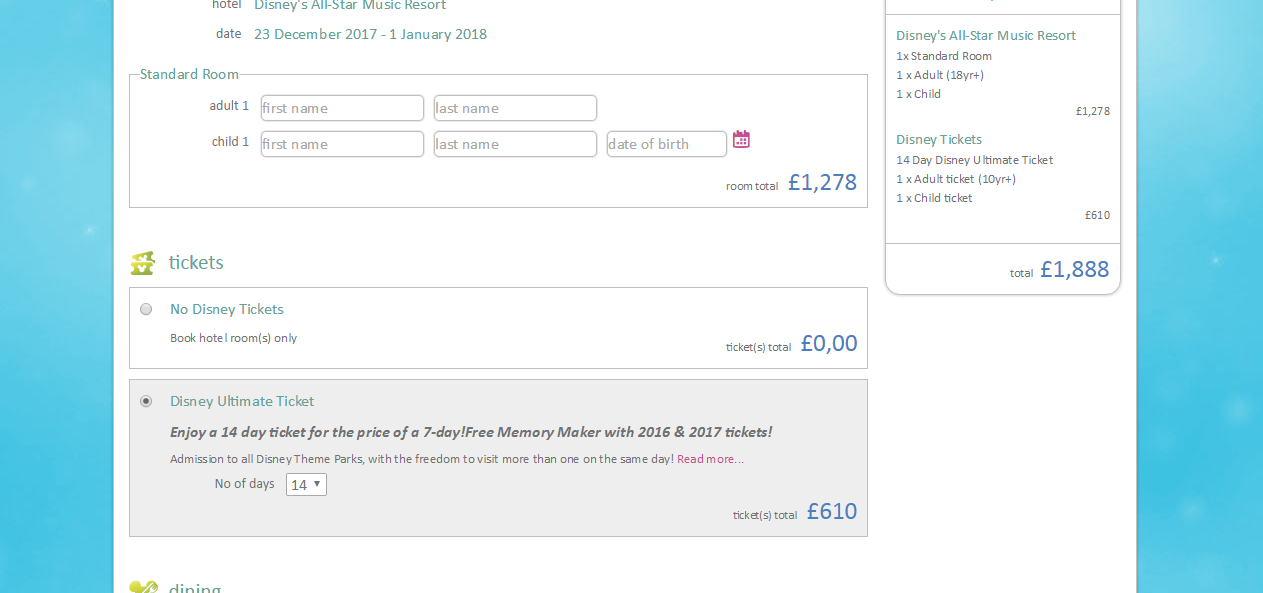Select the No Disney Tickets radio button
This screenshot has height=593, width=1263.
[x=146, y=309]
